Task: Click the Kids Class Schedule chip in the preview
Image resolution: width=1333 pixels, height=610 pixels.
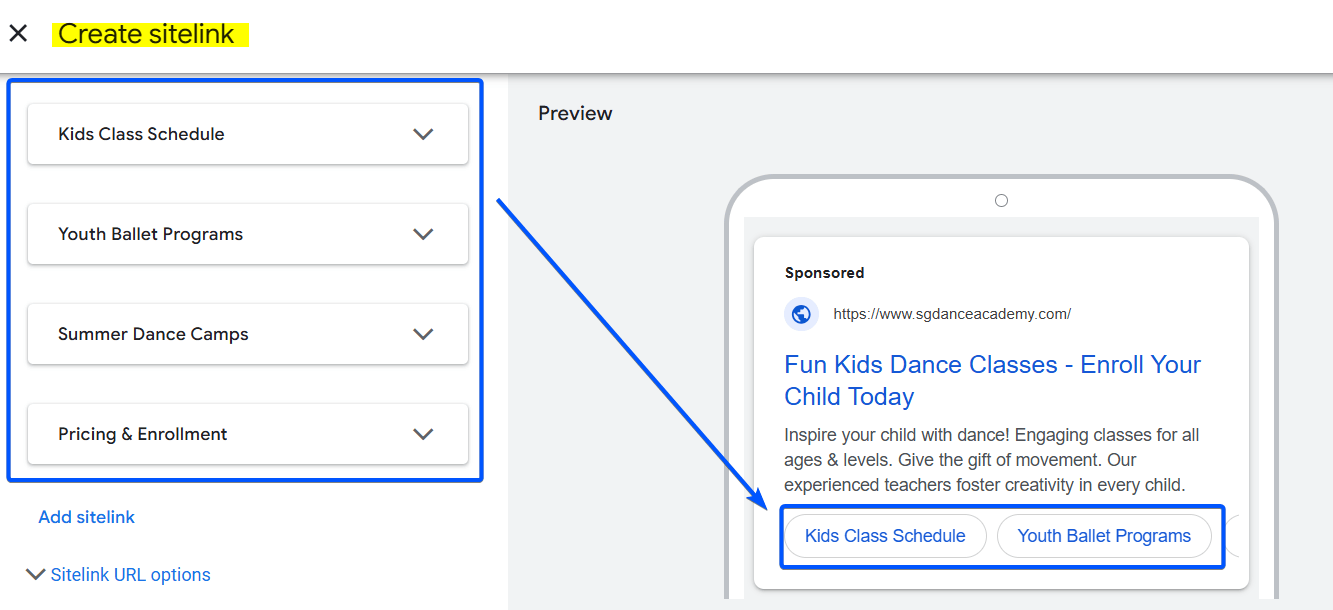Action: coord(885,536)
